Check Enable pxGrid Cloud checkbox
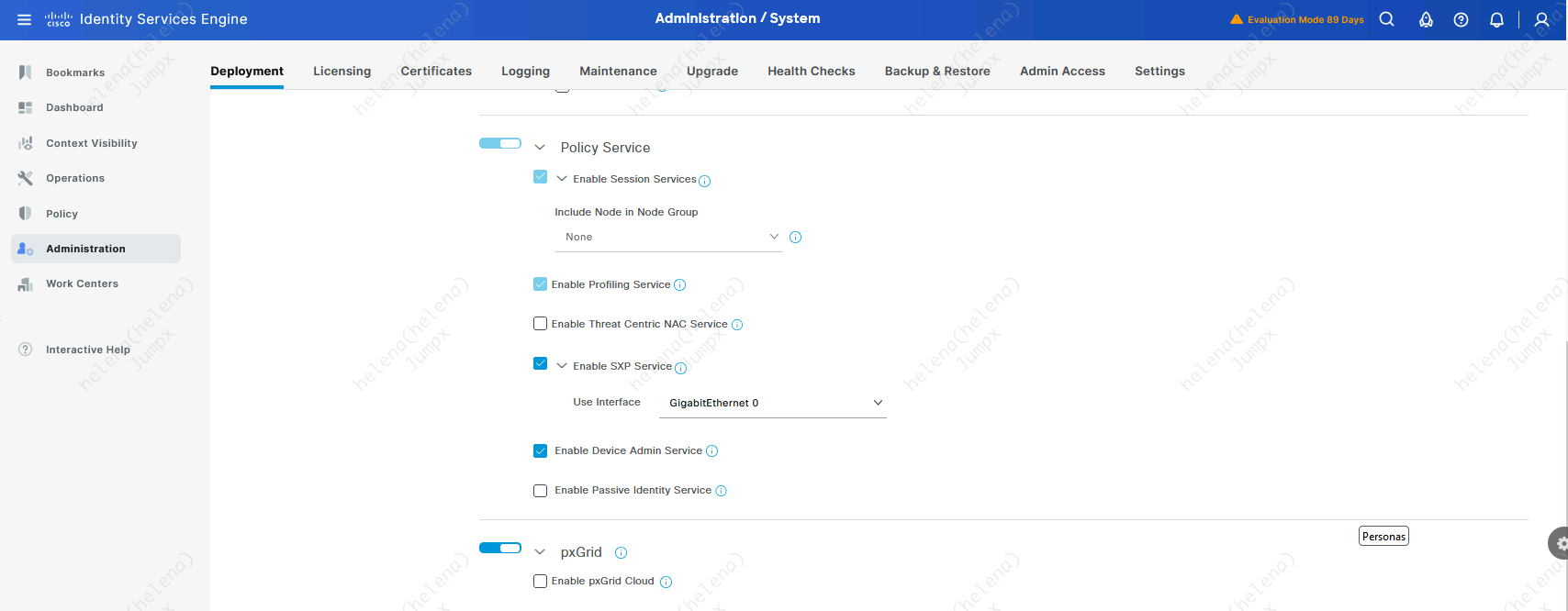 click(x=540, y=581)
